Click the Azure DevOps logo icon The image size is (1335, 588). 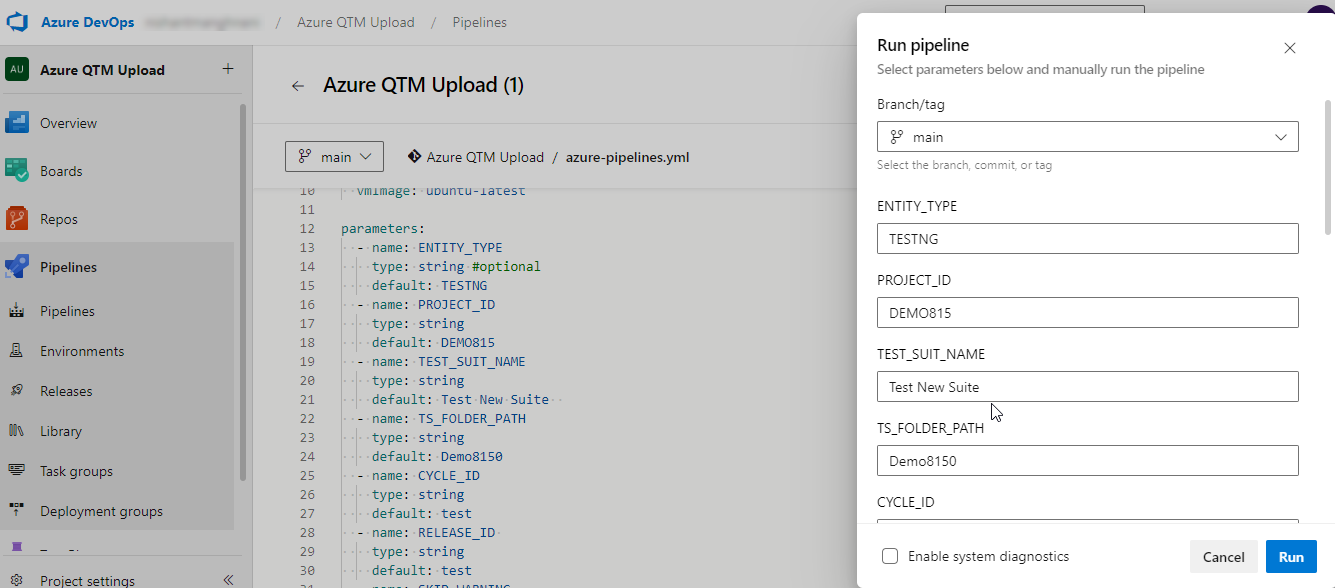[17, 22]
